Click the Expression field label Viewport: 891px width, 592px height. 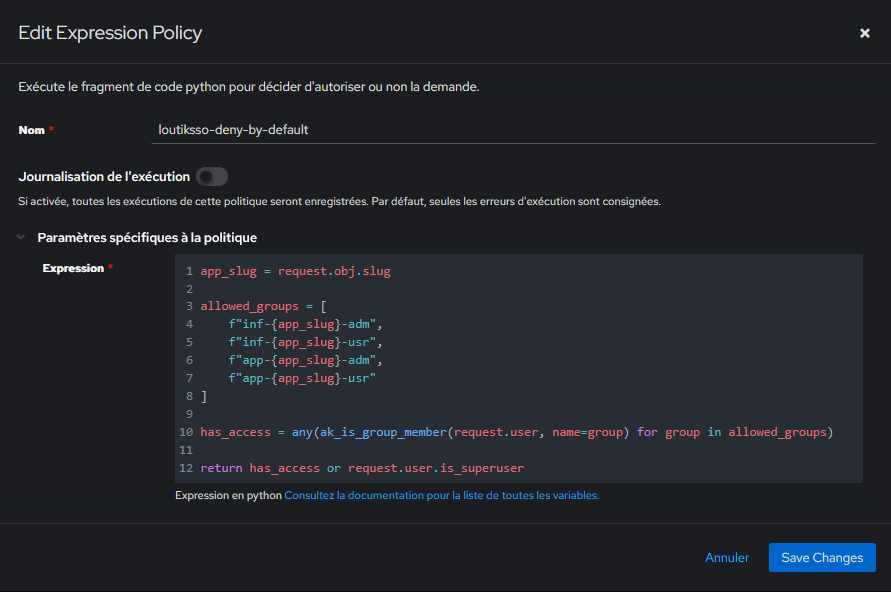(73, 268)
